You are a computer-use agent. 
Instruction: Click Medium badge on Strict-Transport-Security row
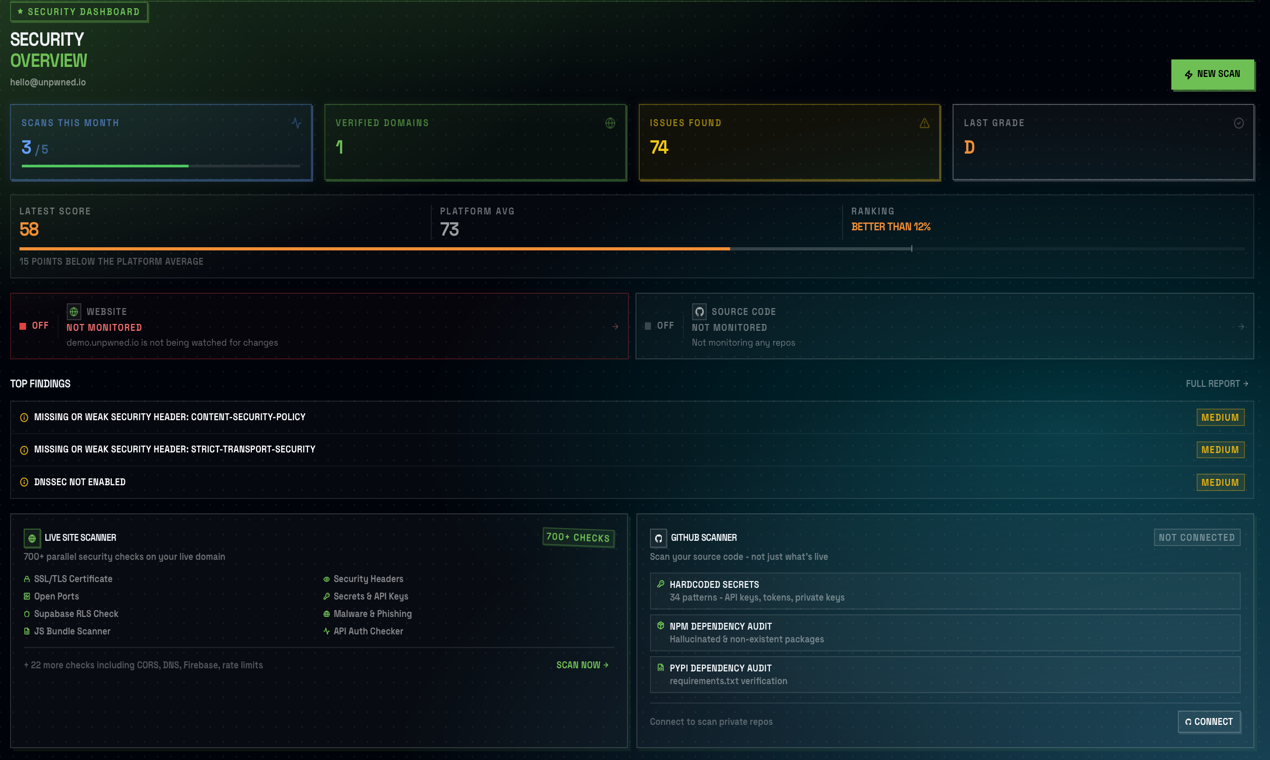tap(1220, 450)
